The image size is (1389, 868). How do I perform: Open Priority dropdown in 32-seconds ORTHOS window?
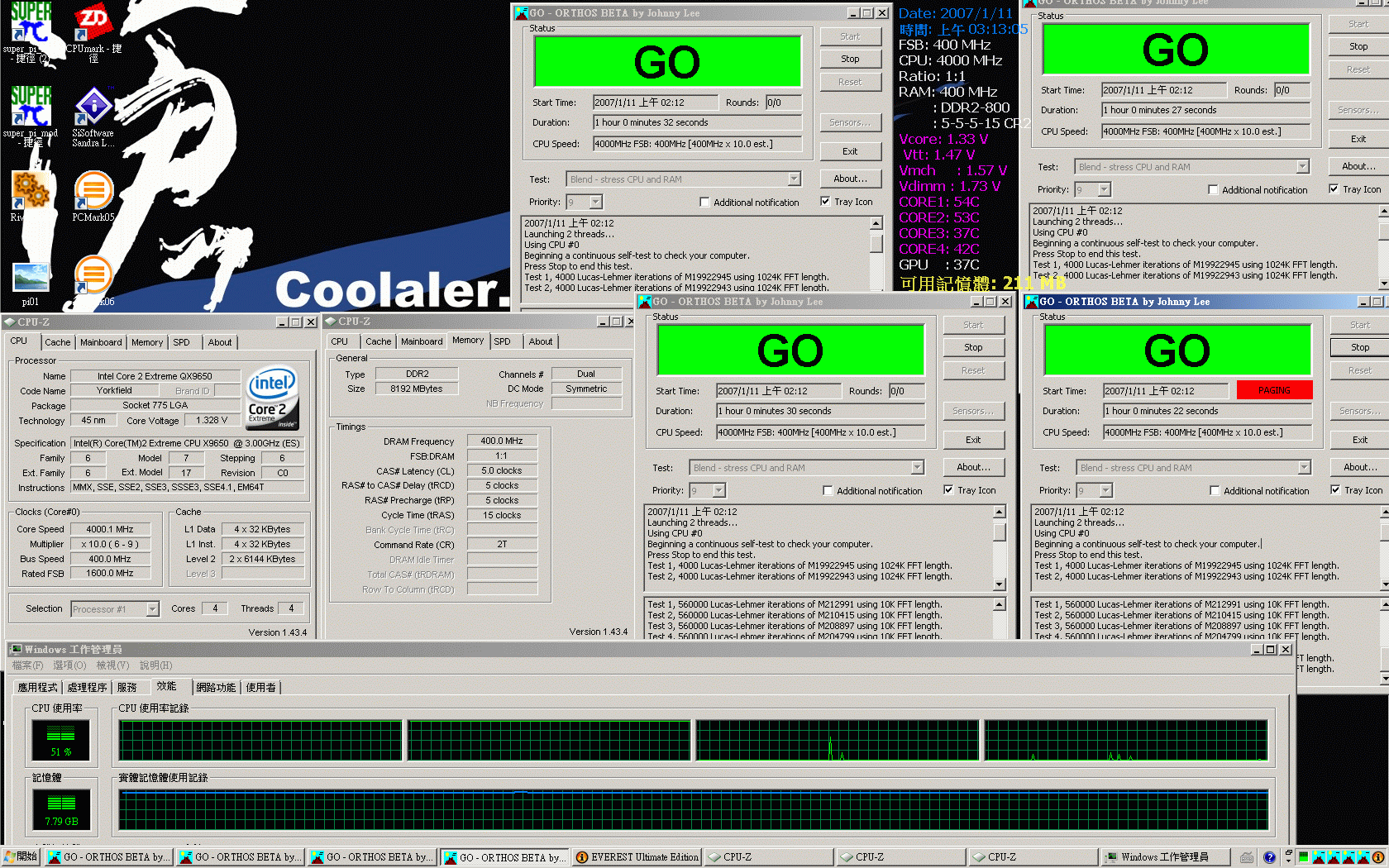596,202
